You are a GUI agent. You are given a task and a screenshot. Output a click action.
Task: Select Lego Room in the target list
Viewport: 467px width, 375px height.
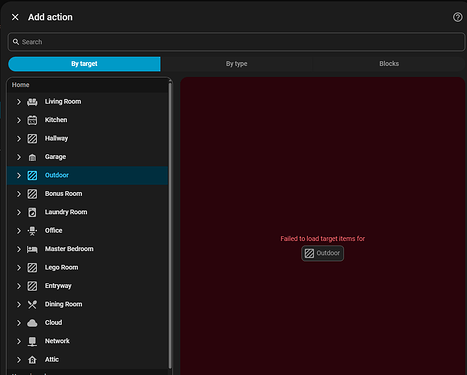click(61, 268)
